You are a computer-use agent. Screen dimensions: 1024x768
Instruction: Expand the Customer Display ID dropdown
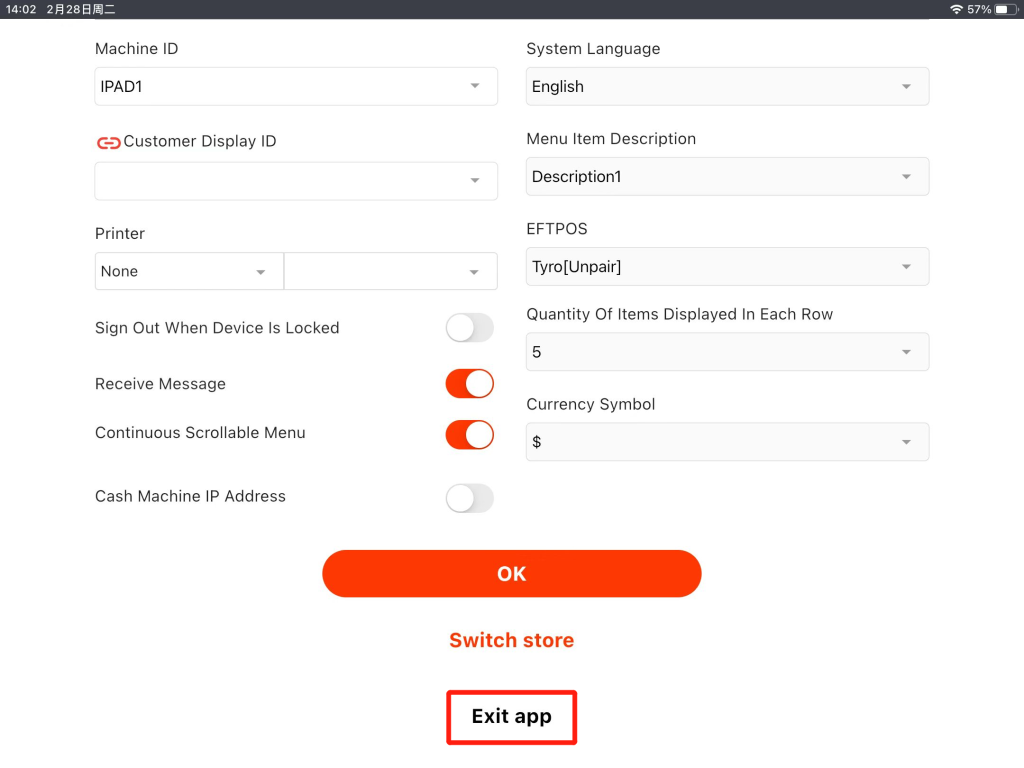point(296,181)
